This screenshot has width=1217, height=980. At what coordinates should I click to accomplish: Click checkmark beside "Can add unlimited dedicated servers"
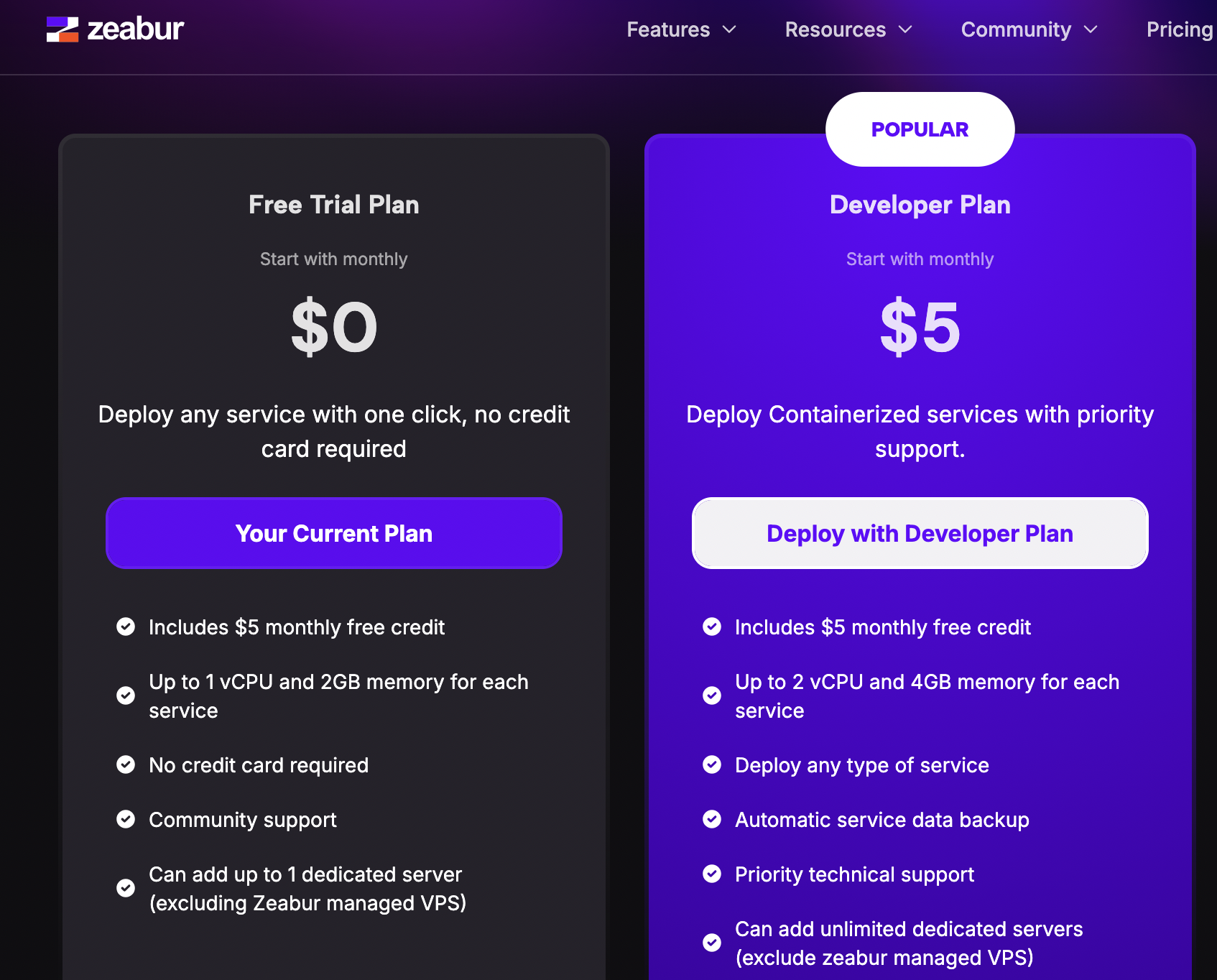[x=712, y=942]
